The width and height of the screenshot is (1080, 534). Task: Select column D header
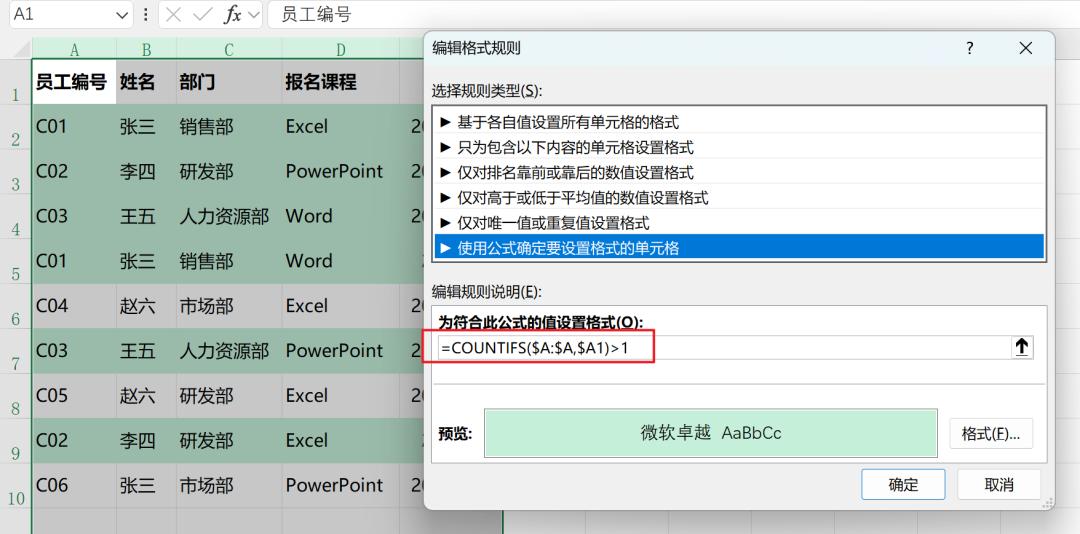tap(340, 49)
